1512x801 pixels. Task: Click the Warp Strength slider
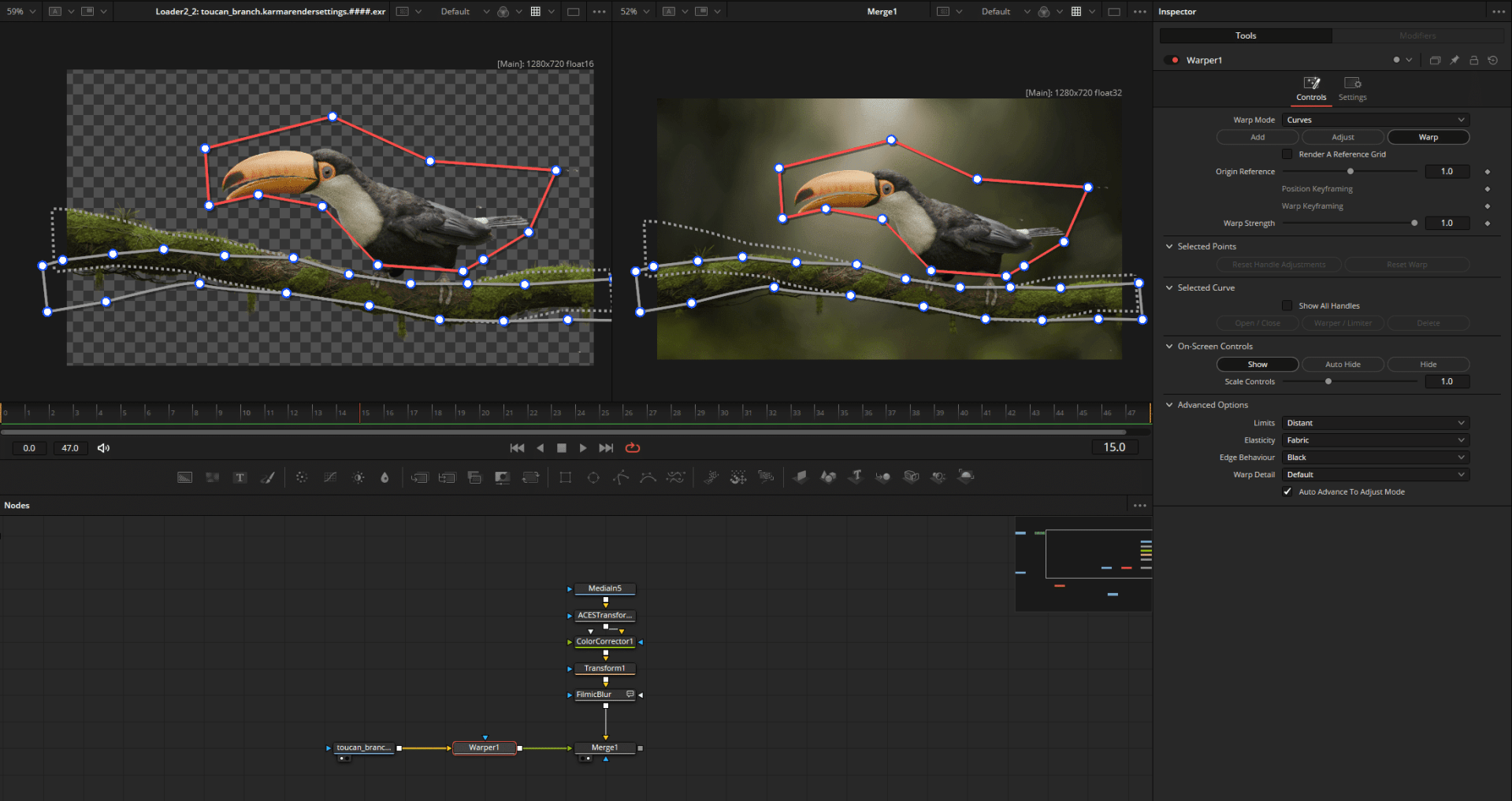pos(1414,223)
